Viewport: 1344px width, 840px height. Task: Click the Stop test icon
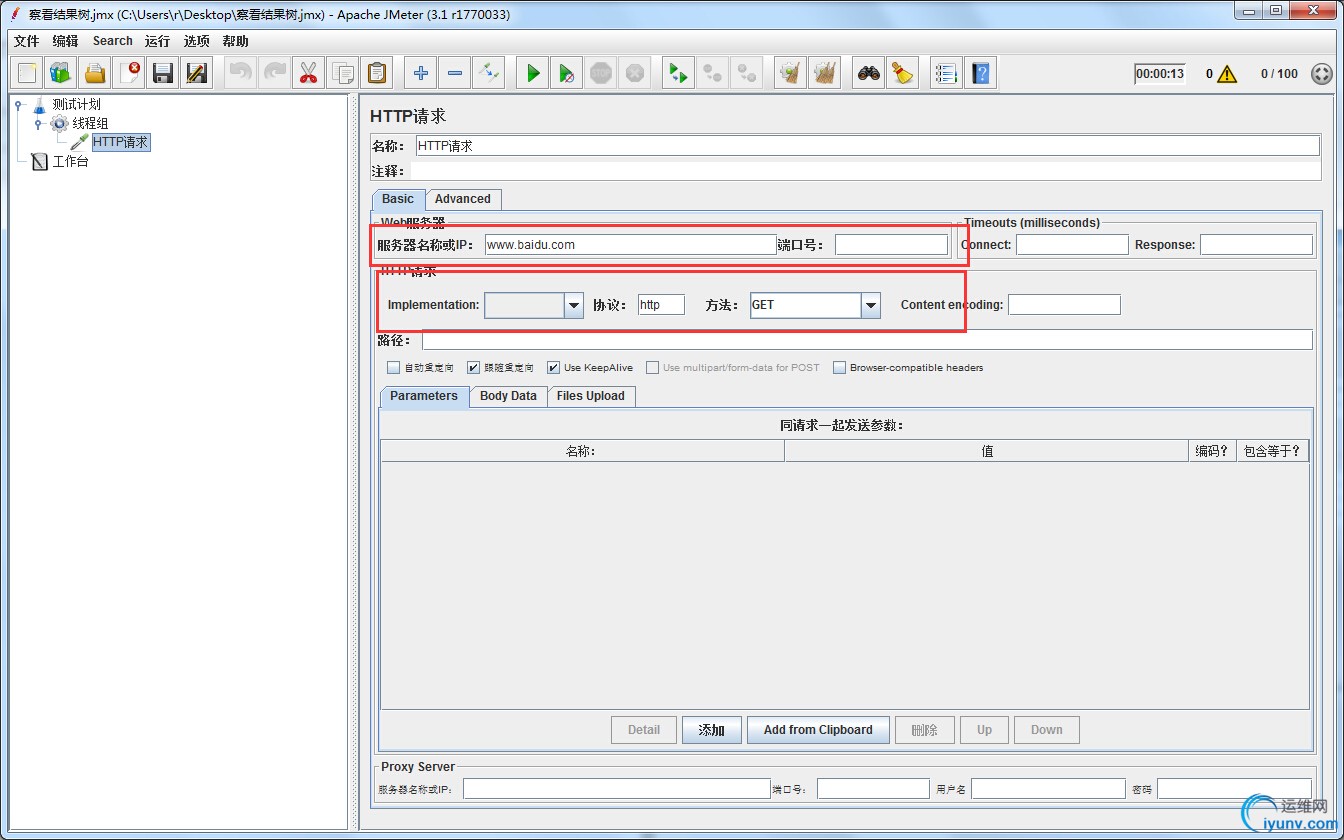(601, 73)
